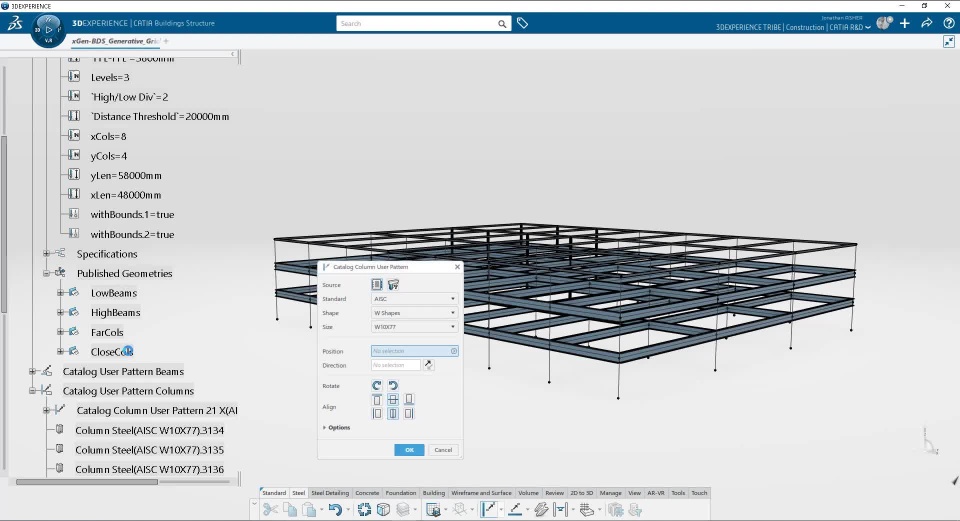
Task: Choose left alignment option
Action: pyautogui.click(x=377, y=414)
